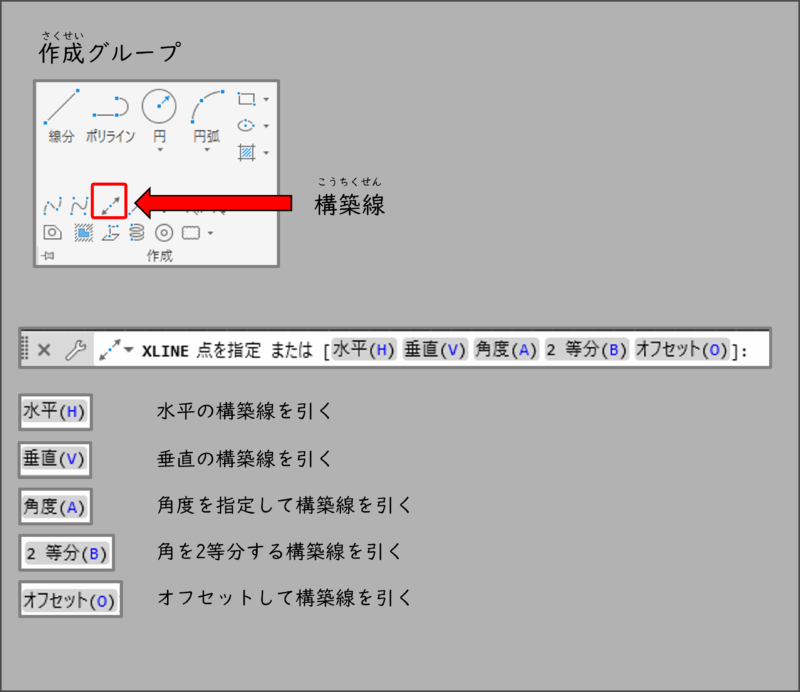Click the 作成グループ heading
800x692 pixels.
click(x=110, y=53)
